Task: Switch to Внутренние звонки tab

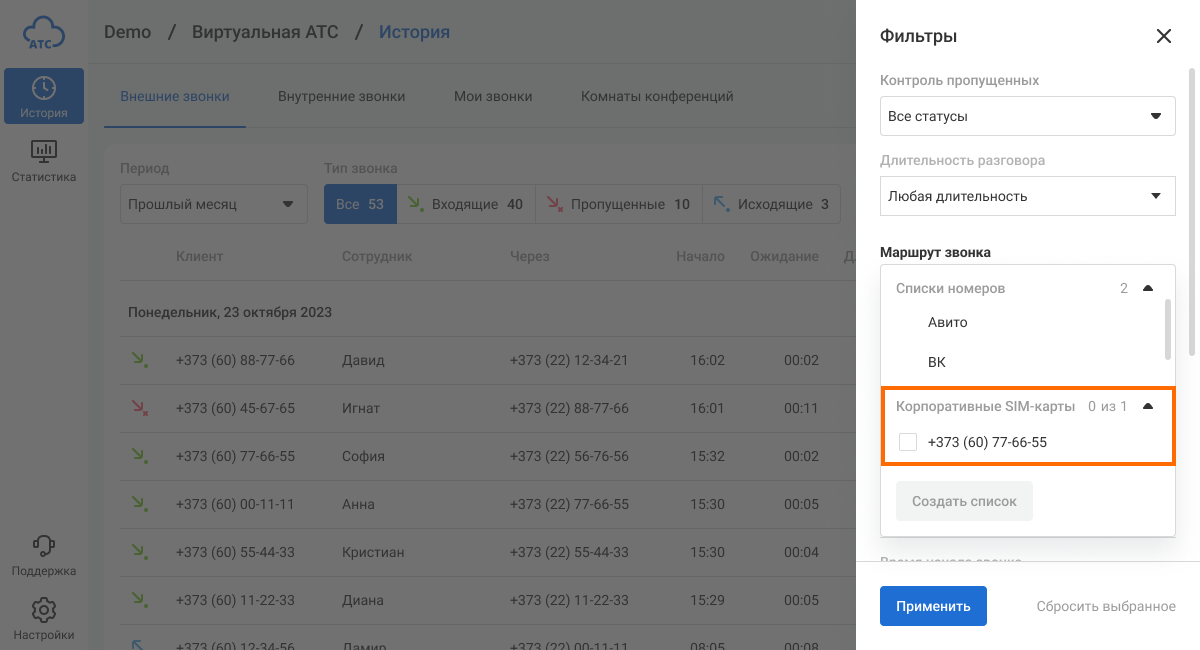Action: [x=341, y=97]
